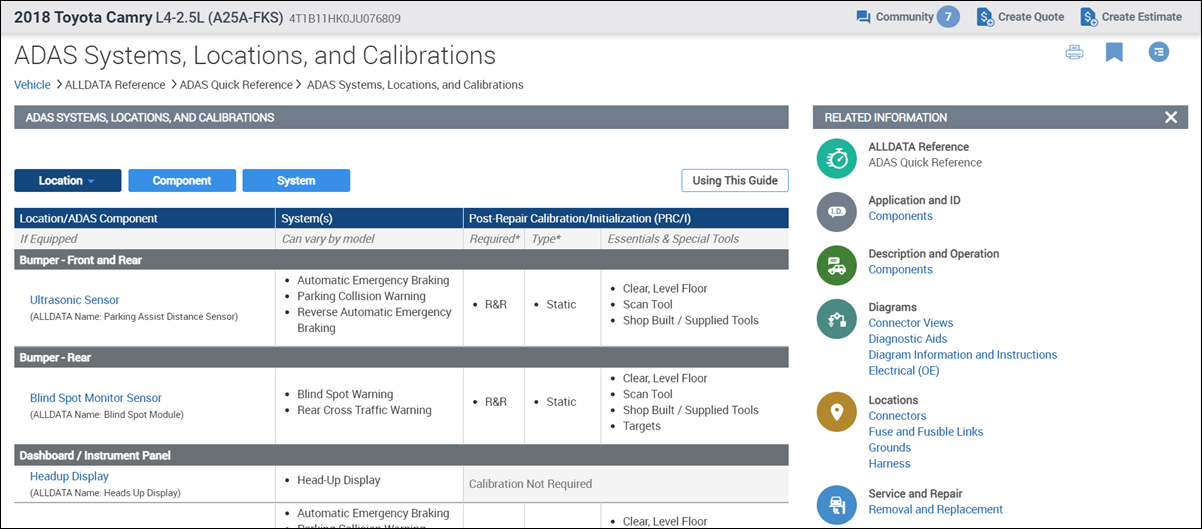Open the Removal and Replacement link
1202x529 pixels.
[x=935, y=510]
